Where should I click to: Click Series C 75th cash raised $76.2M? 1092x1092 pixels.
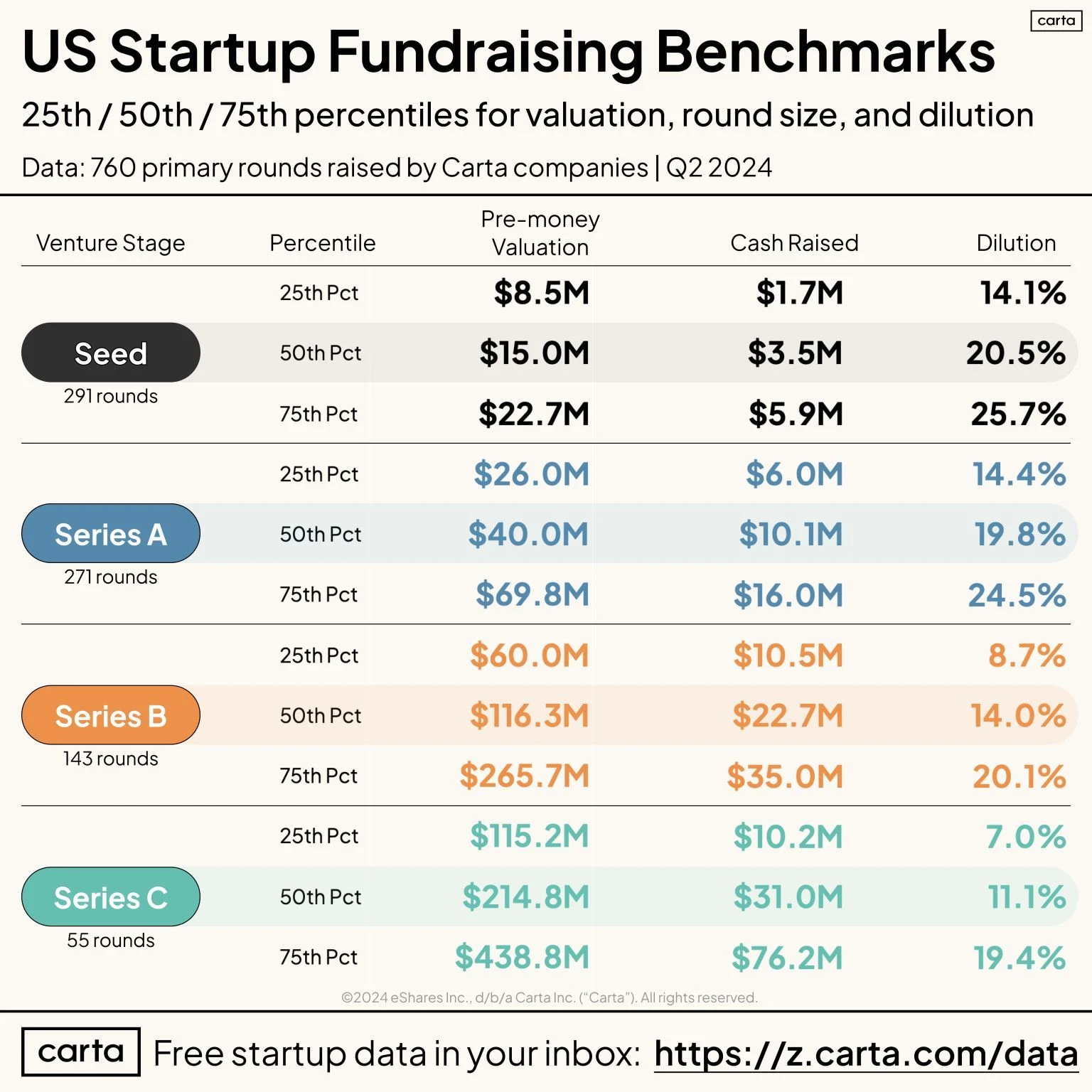click(787, 958)
